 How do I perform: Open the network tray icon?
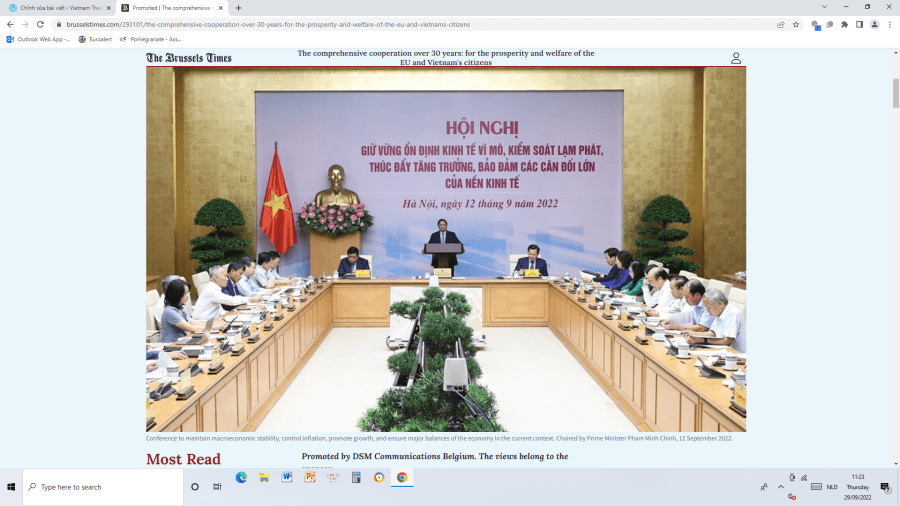804,477
